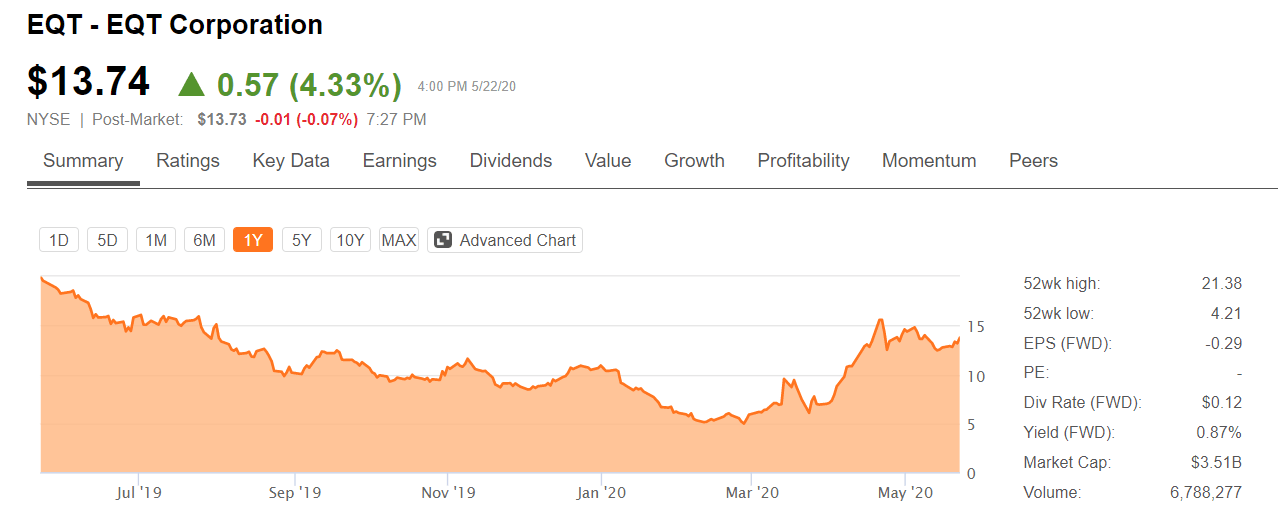This screenshot has height=522, width=1278.
Task: Open the Peers tab
Action: [1033, 161]
